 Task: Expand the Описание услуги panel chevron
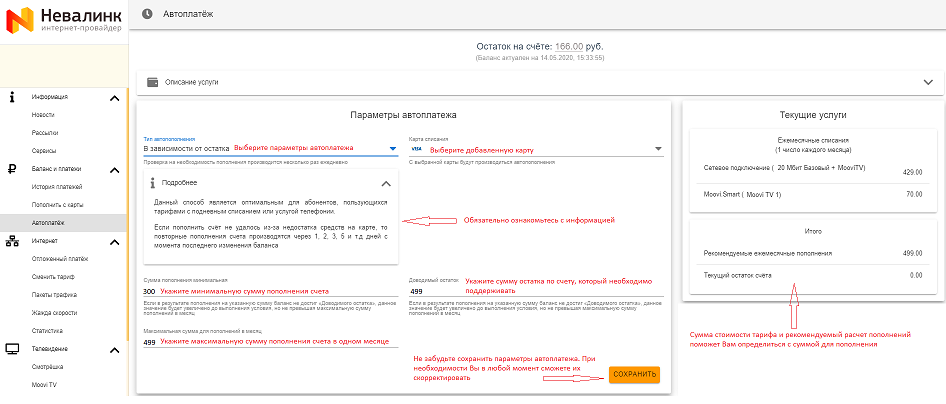(x=925, y=82)
